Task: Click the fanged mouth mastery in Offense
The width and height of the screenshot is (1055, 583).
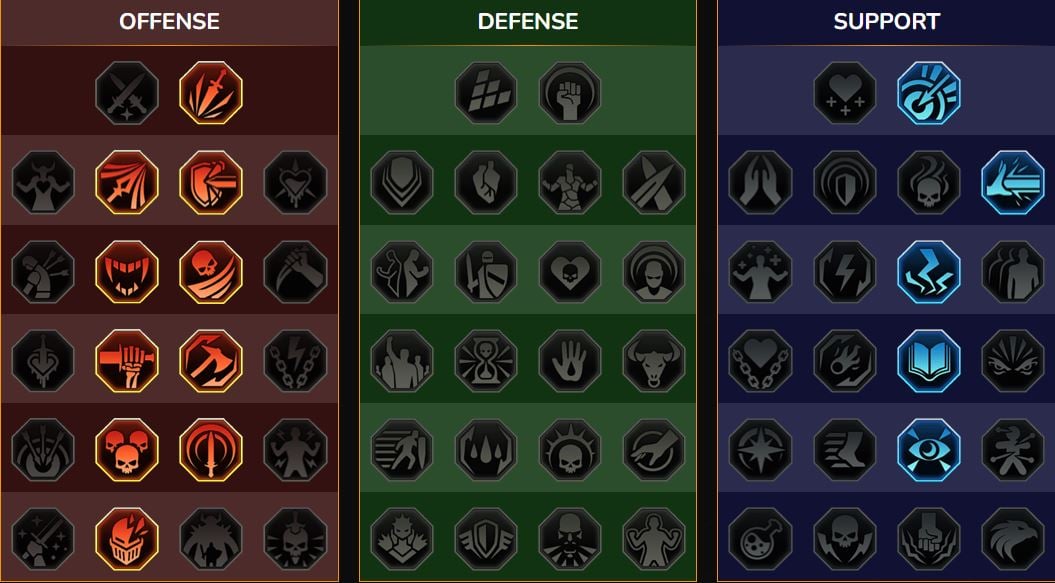Action: (126, 272)
